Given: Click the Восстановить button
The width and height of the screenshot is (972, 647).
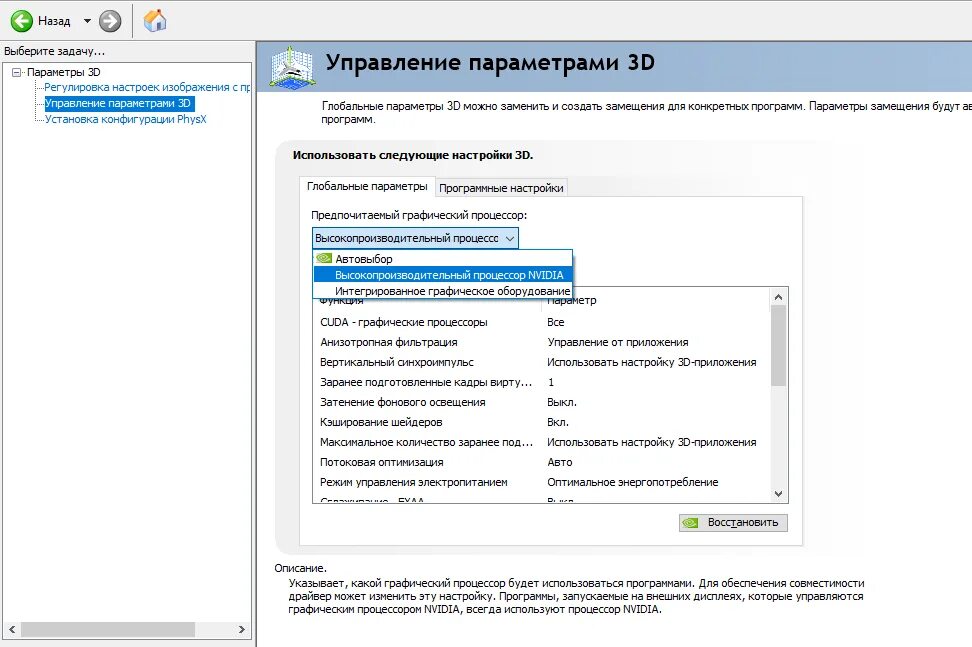Looking at the screenshot, I should 733,522.
